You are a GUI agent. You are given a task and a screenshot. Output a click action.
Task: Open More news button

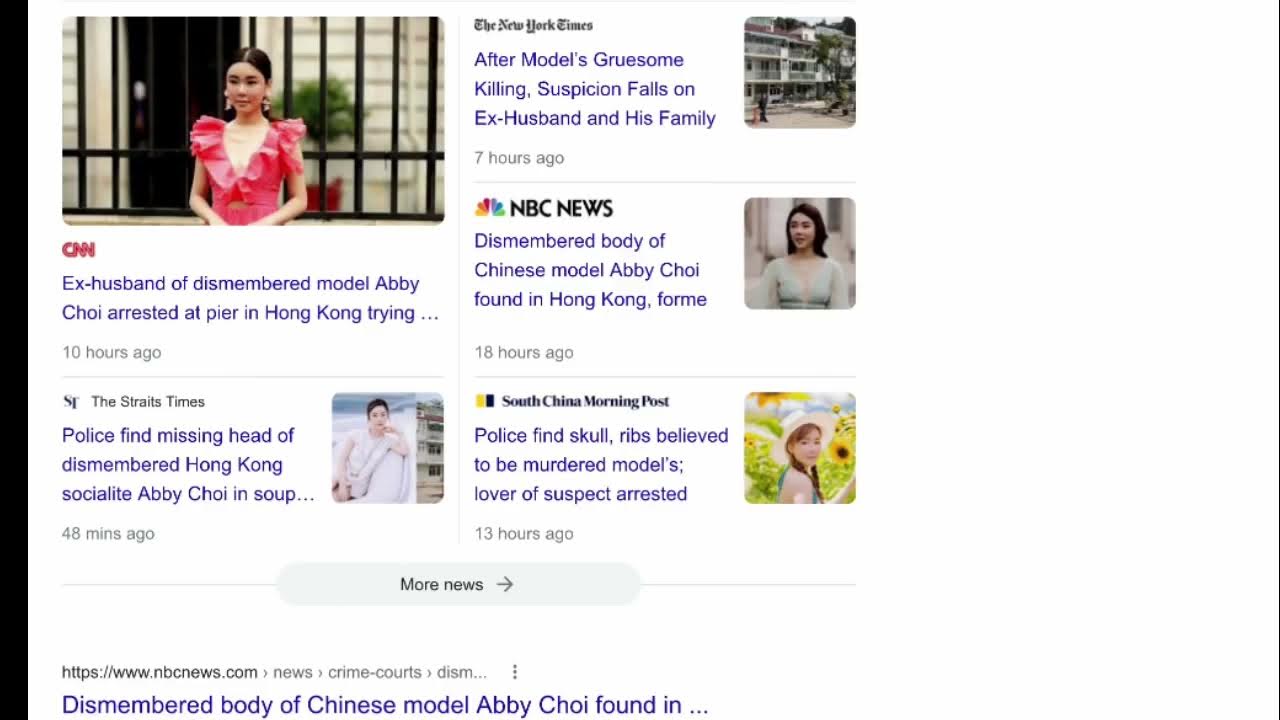tap(458, 584)
